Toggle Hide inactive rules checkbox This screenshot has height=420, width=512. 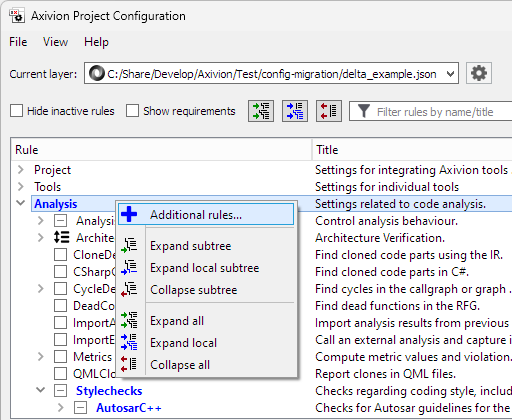click(x=16, y=111)
